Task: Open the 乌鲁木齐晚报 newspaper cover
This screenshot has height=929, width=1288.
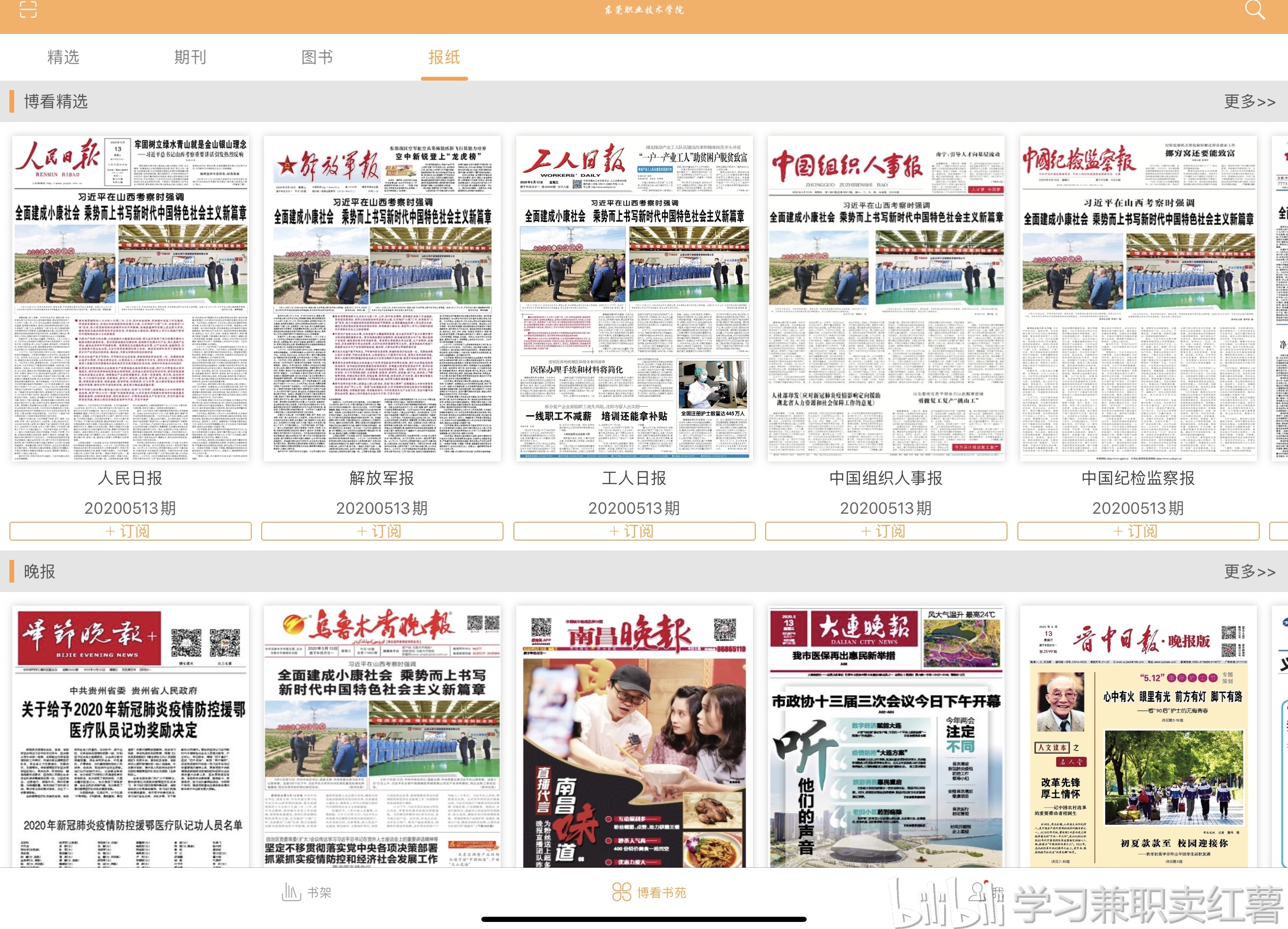Action: pyautogui.click(x=382, y=736)
